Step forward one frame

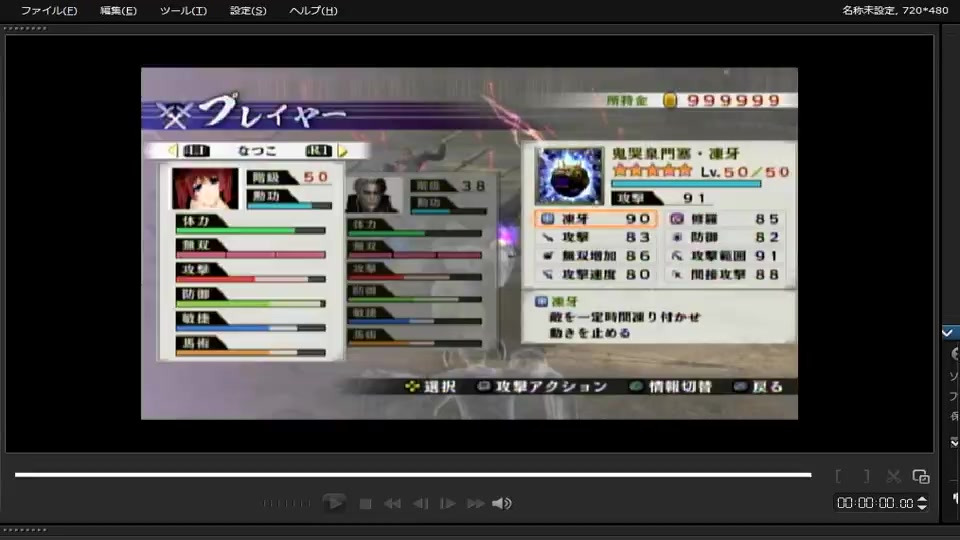pyautogui.click(x=448, y=504)
